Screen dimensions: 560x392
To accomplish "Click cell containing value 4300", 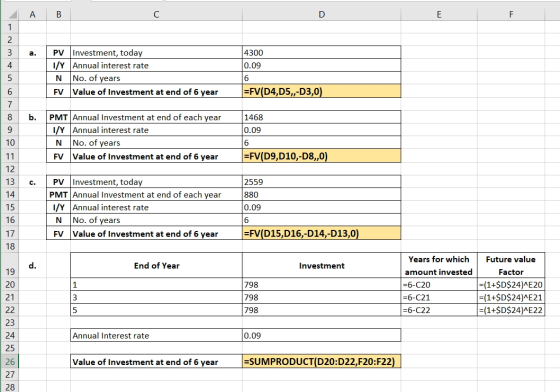I will pos(321,52).
